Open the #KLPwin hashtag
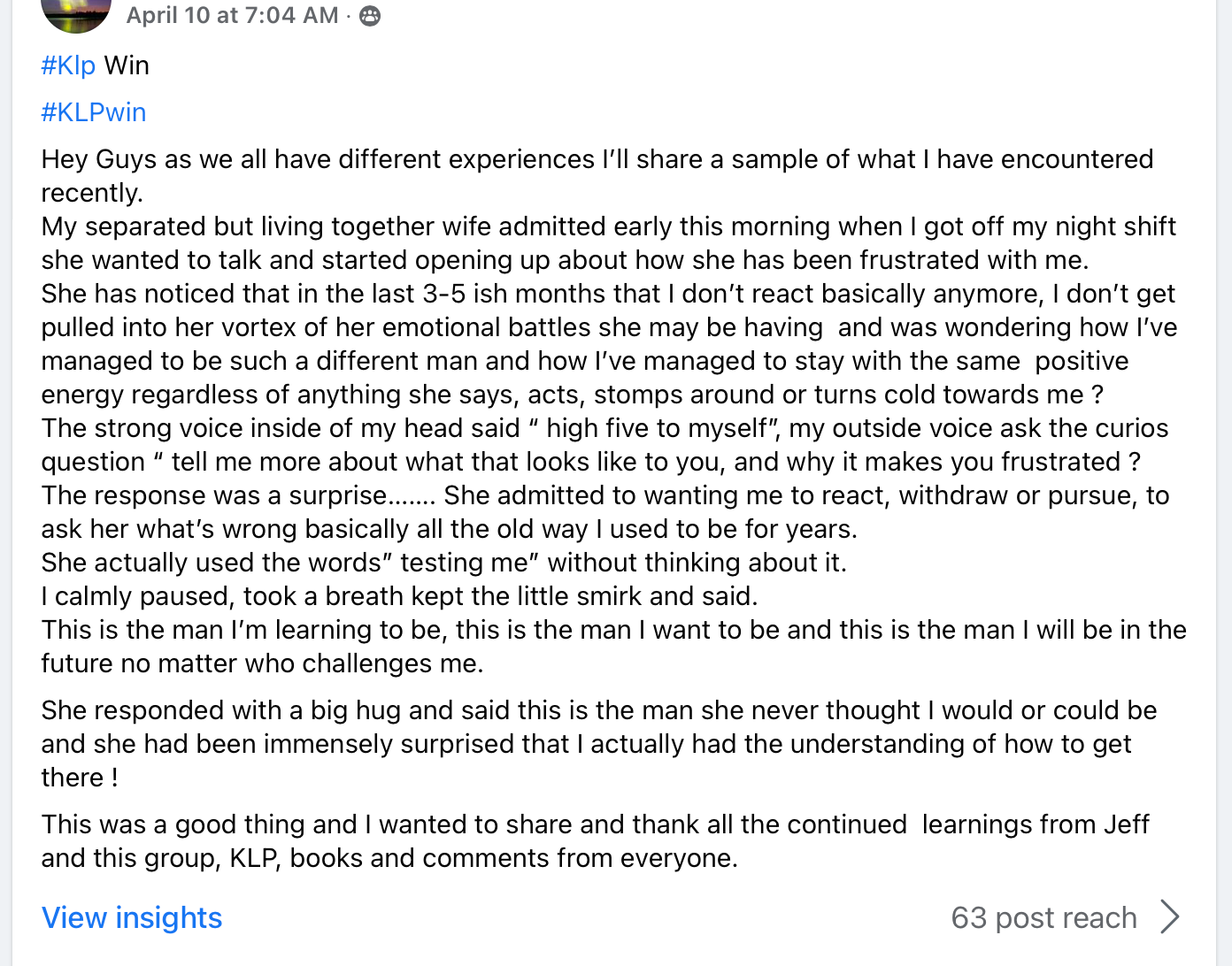1232x966 pixels. click(94, 112)
